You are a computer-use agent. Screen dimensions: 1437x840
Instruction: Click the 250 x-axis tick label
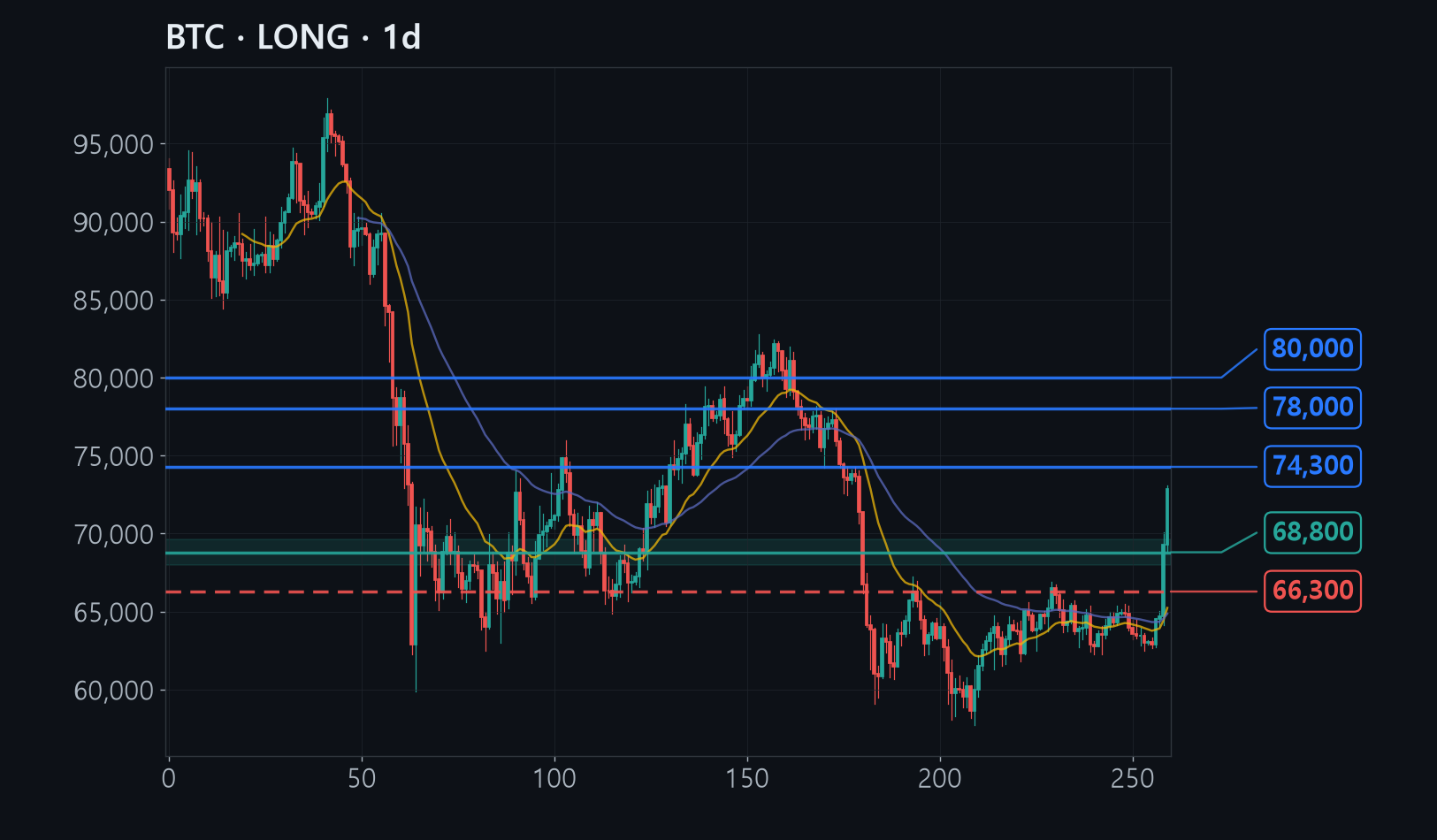click(1133, 779)
